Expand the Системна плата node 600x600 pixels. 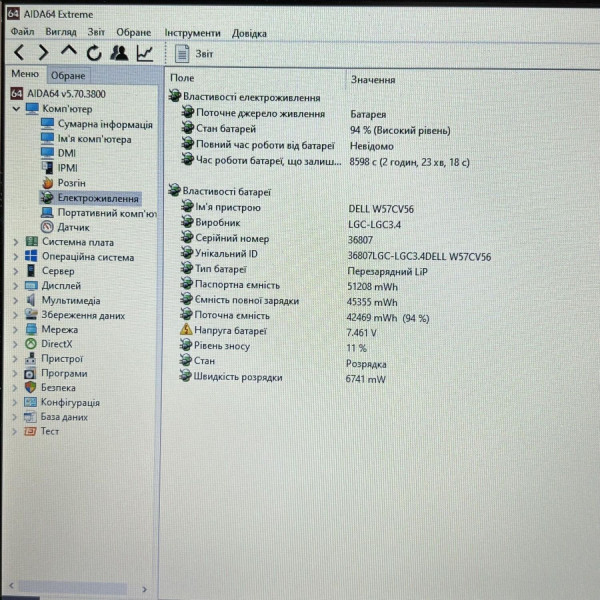coord(16,242)
